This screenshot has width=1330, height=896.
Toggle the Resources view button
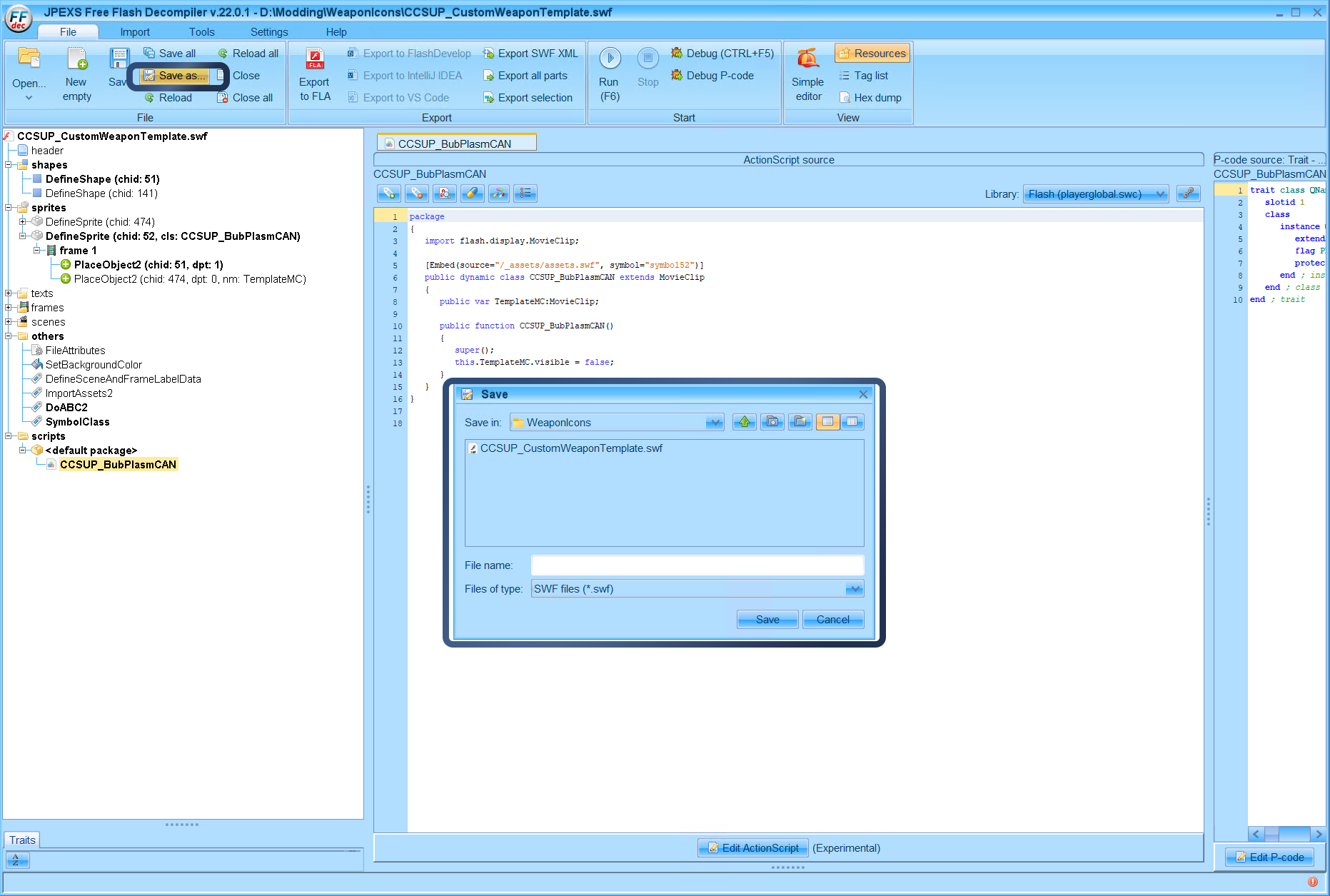click(x=872, y=54)
